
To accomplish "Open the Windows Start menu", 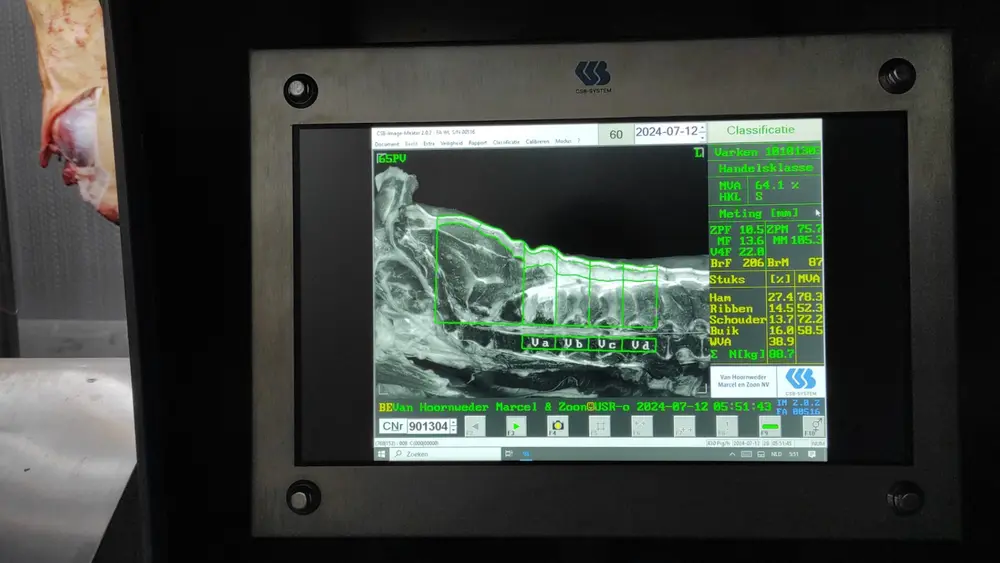I will tap(381, 454).
